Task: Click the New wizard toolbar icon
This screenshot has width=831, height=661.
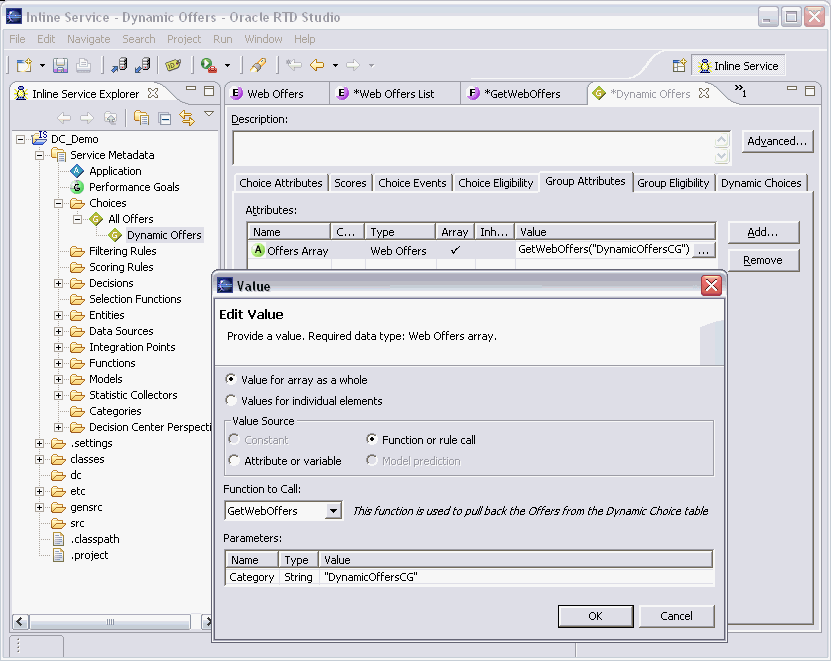Action: (x=24, y=65)
